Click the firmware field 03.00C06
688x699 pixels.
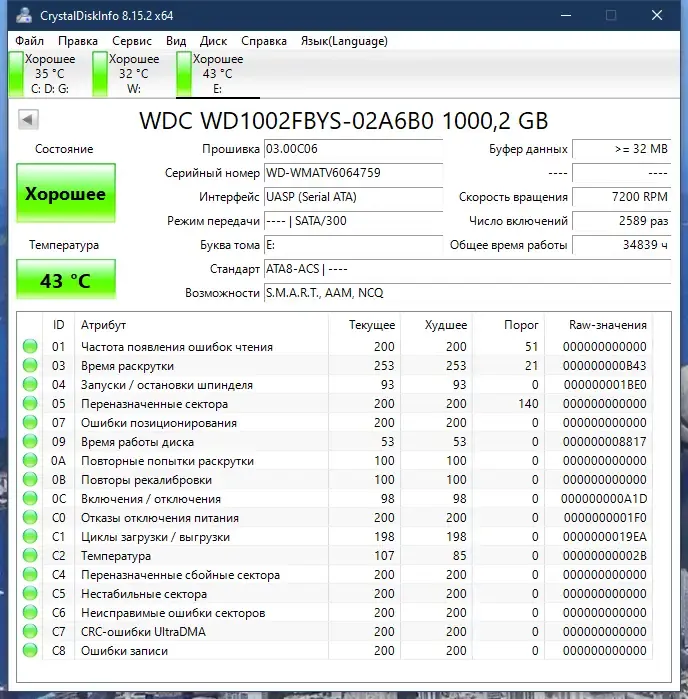pos(353,149)
